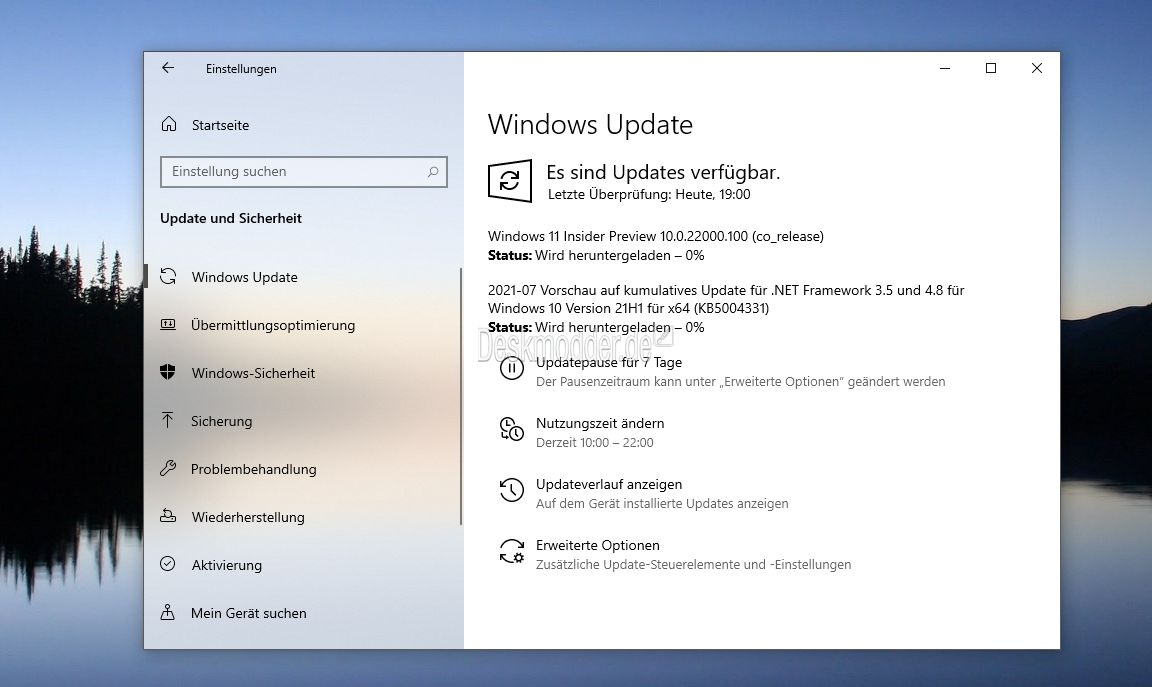This screenshot has width=1152, height=687.
Task: Click the Update und Sicherheit section heading
Action: (231, 218)
